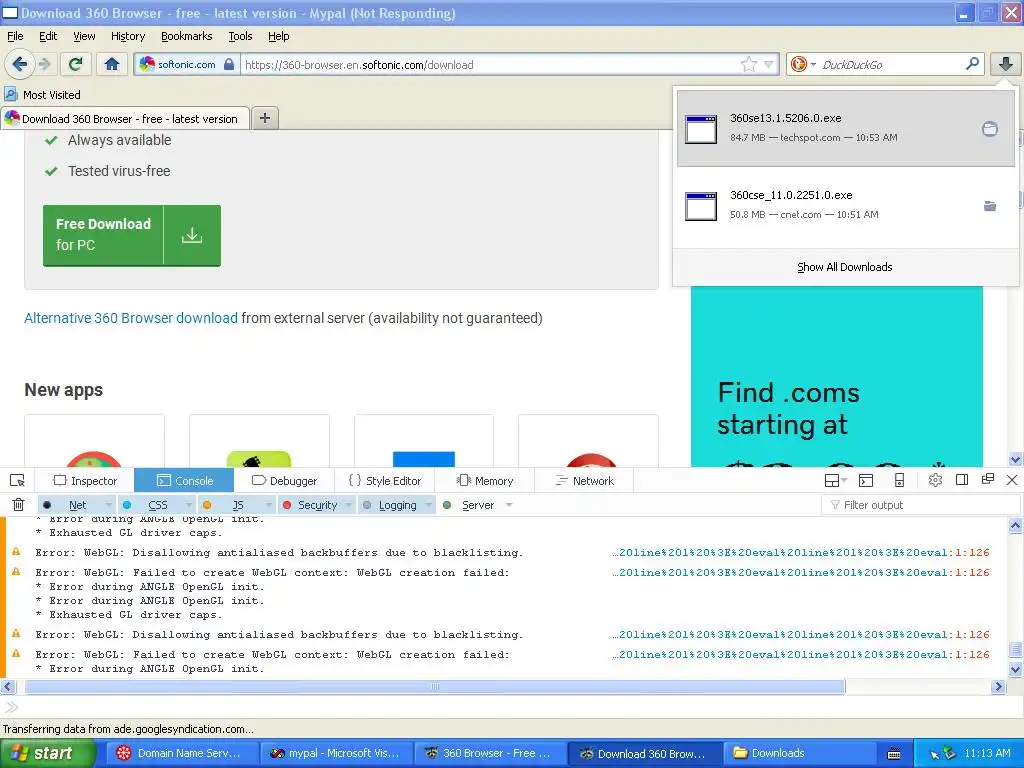This screenshot has width=1024, height=768.
Task: Click the Forward navigation arrow
Action: 44,64
